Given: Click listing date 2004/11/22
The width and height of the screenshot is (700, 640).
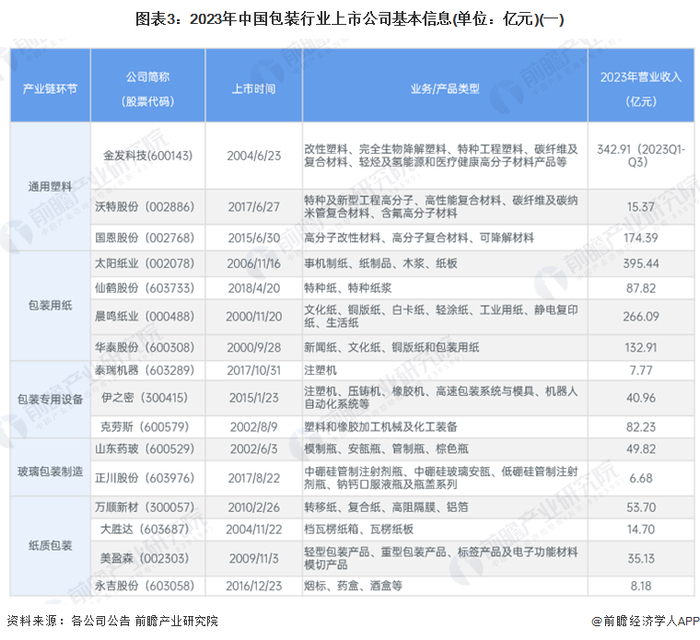Looking at the screenshot, I should click(254, 530).
